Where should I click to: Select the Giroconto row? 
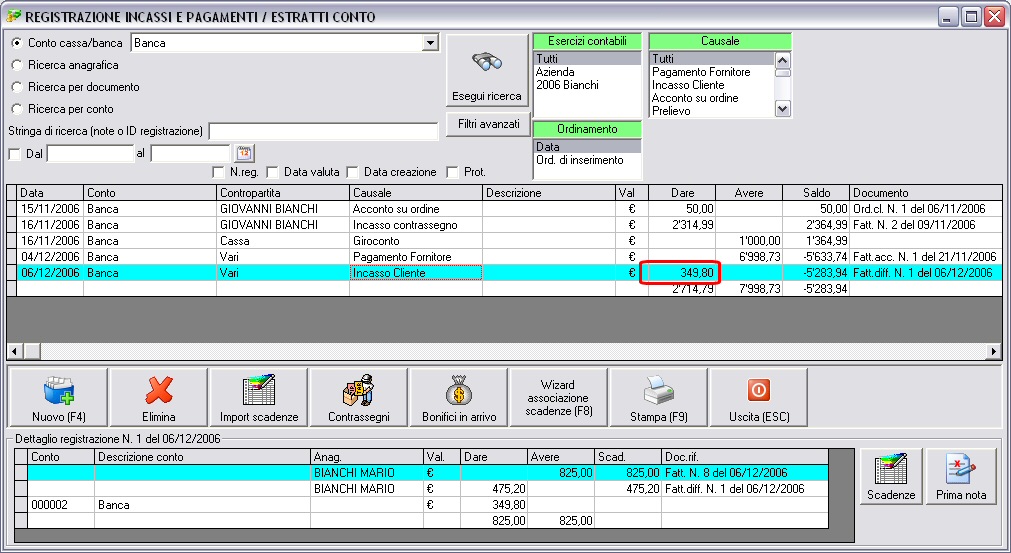(x=505, y=241)
